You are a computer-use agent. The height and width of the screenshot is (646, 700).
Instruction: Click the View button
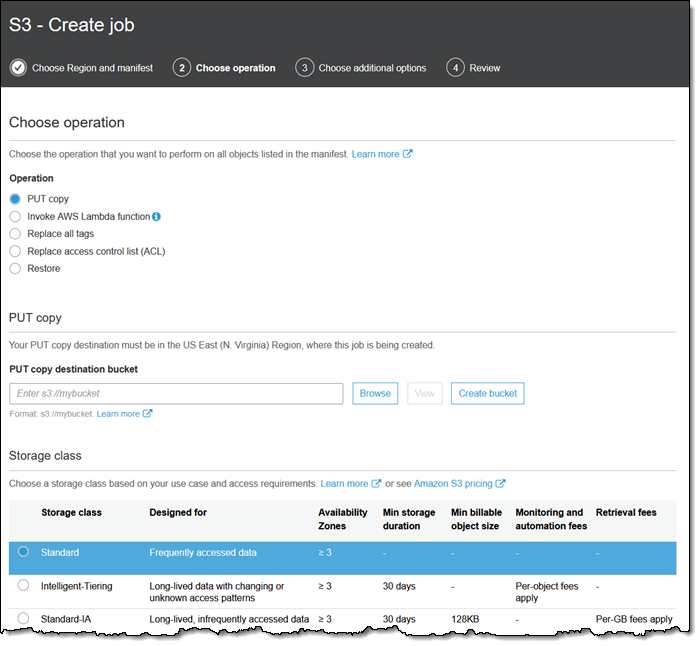[x=425, y=393]
